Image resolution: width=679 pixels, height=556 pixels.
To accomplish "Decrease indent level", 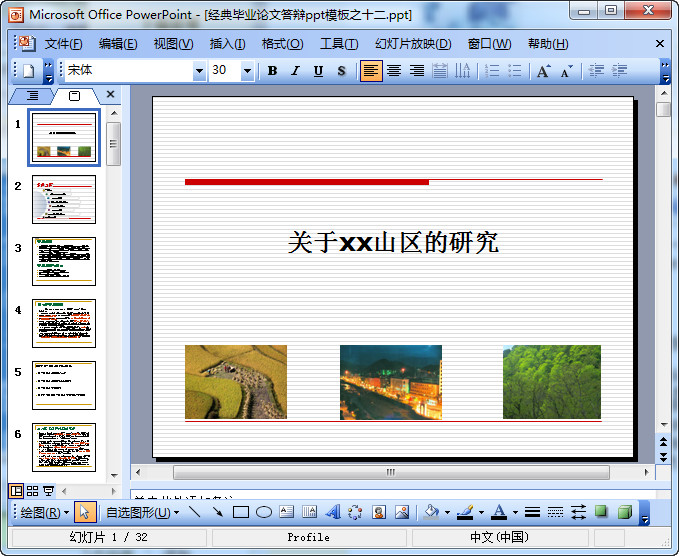I will pos(597,71).
